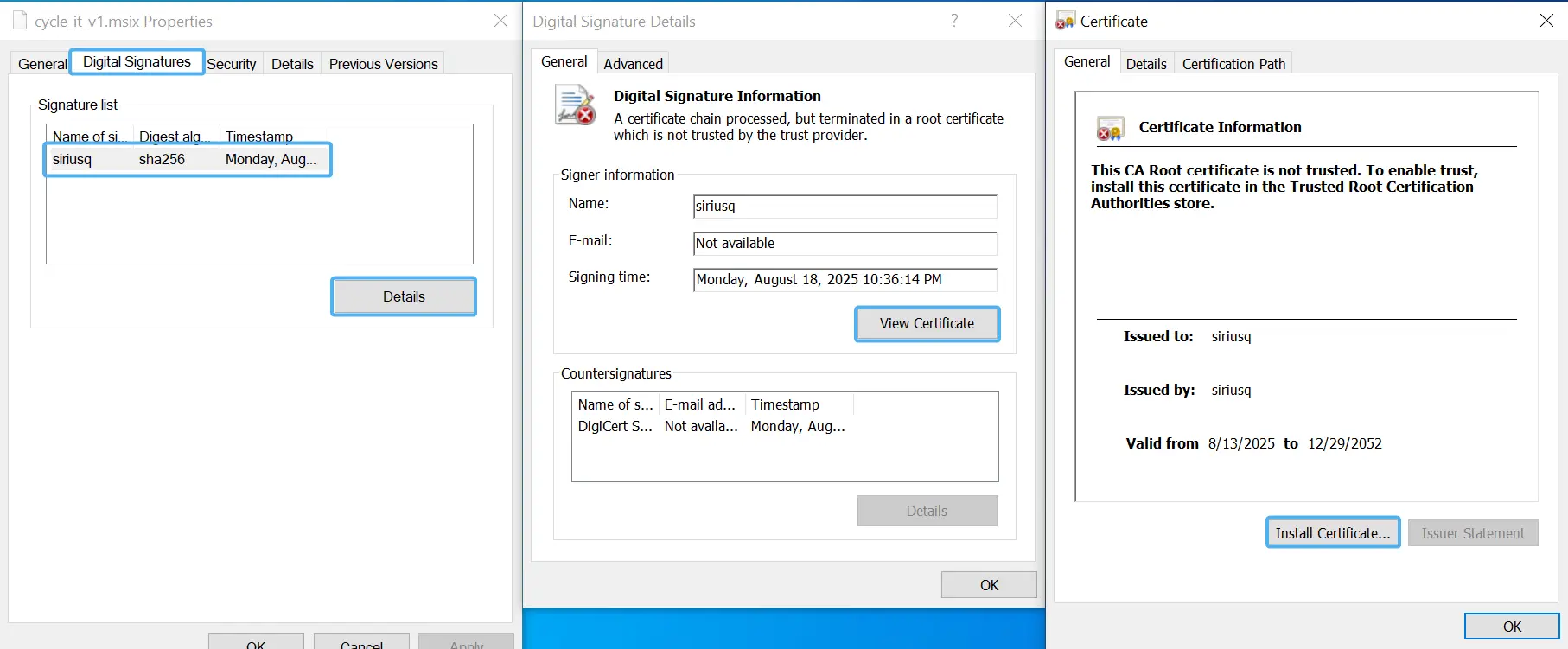Screen dimensions: 1568x649
Task: Click OK in Digital Signature Details dialog
Action: point(989,585)
